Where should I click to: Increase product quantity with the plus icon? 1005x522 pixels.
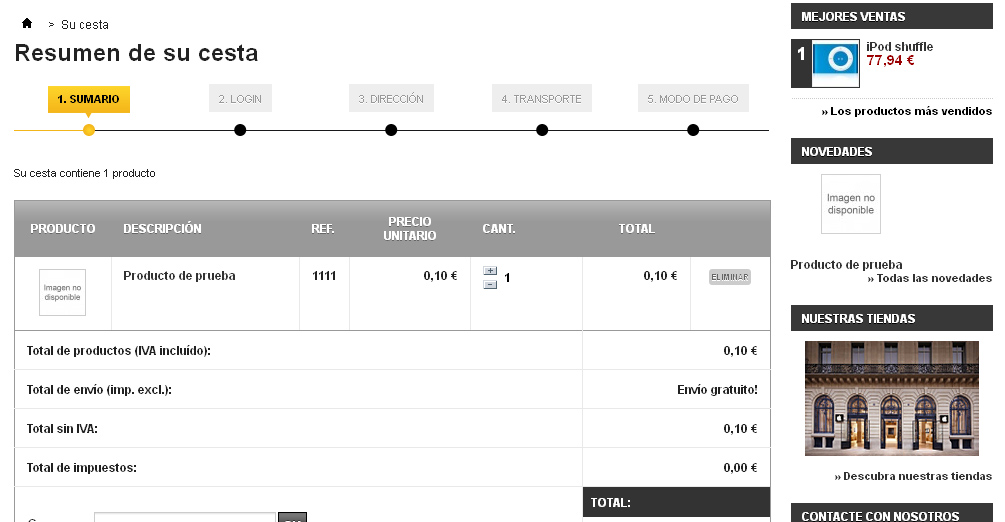(490, 271)
